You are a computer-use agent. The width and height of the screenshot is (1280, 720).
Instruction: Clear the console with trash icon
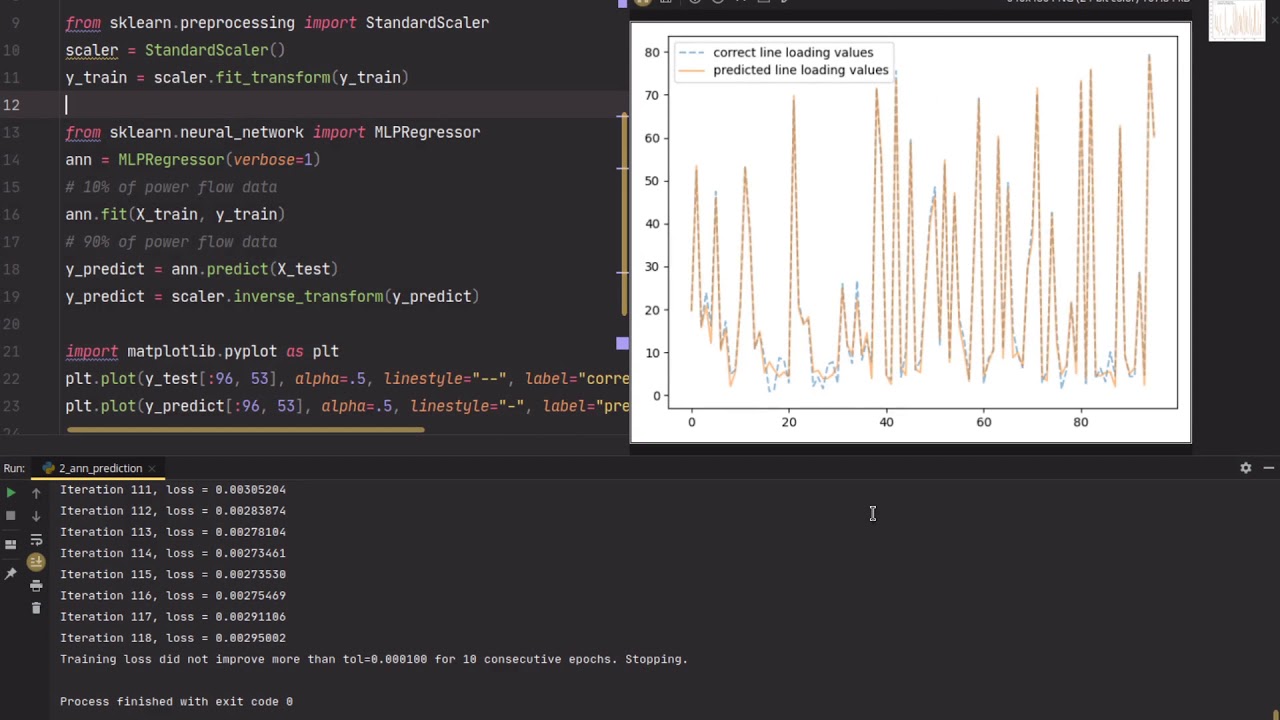pyautogui.click(x=36, y=607)
